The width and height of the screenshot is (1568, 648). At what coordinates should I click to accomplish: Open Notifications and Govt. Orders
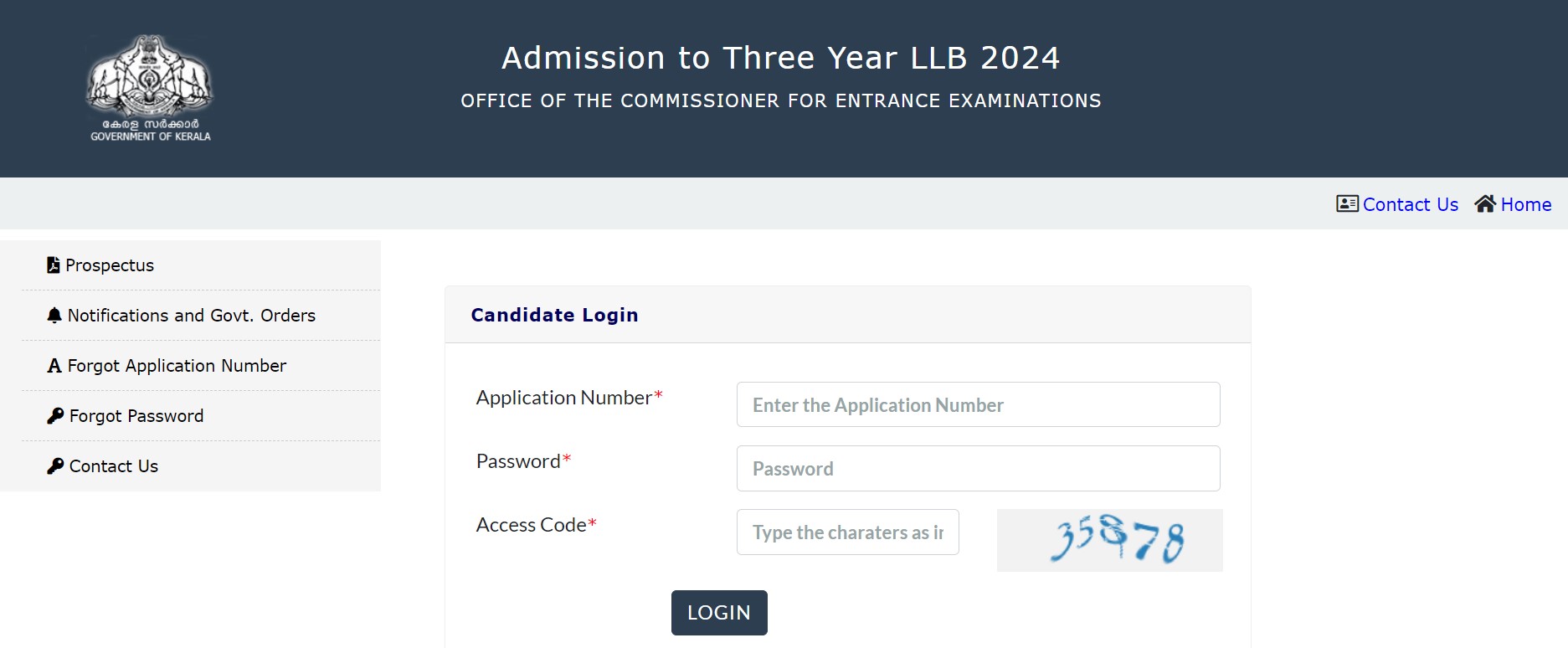pyautogui.click(x=191, y=316)
